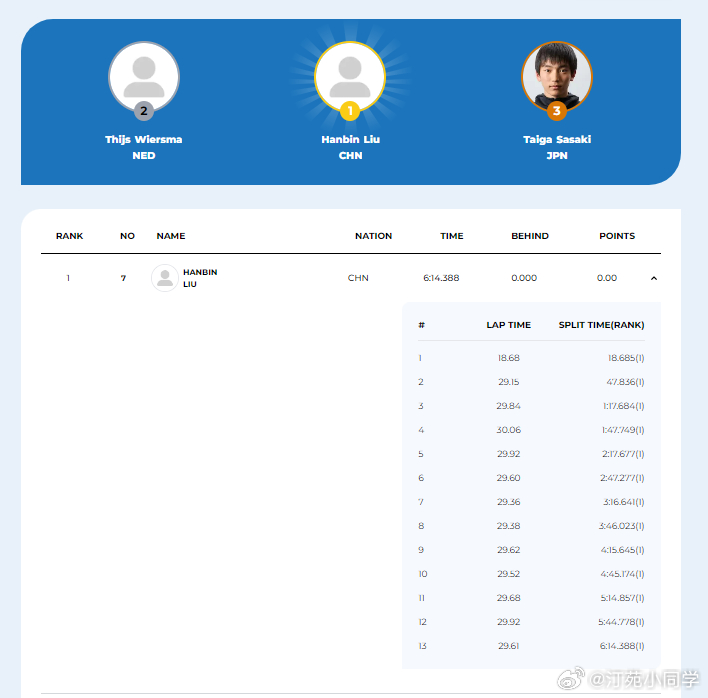Click split time 3:16.641(1)
Image resolution: width=708 pixels, height=698 pixels.
[x=624, y=502]
